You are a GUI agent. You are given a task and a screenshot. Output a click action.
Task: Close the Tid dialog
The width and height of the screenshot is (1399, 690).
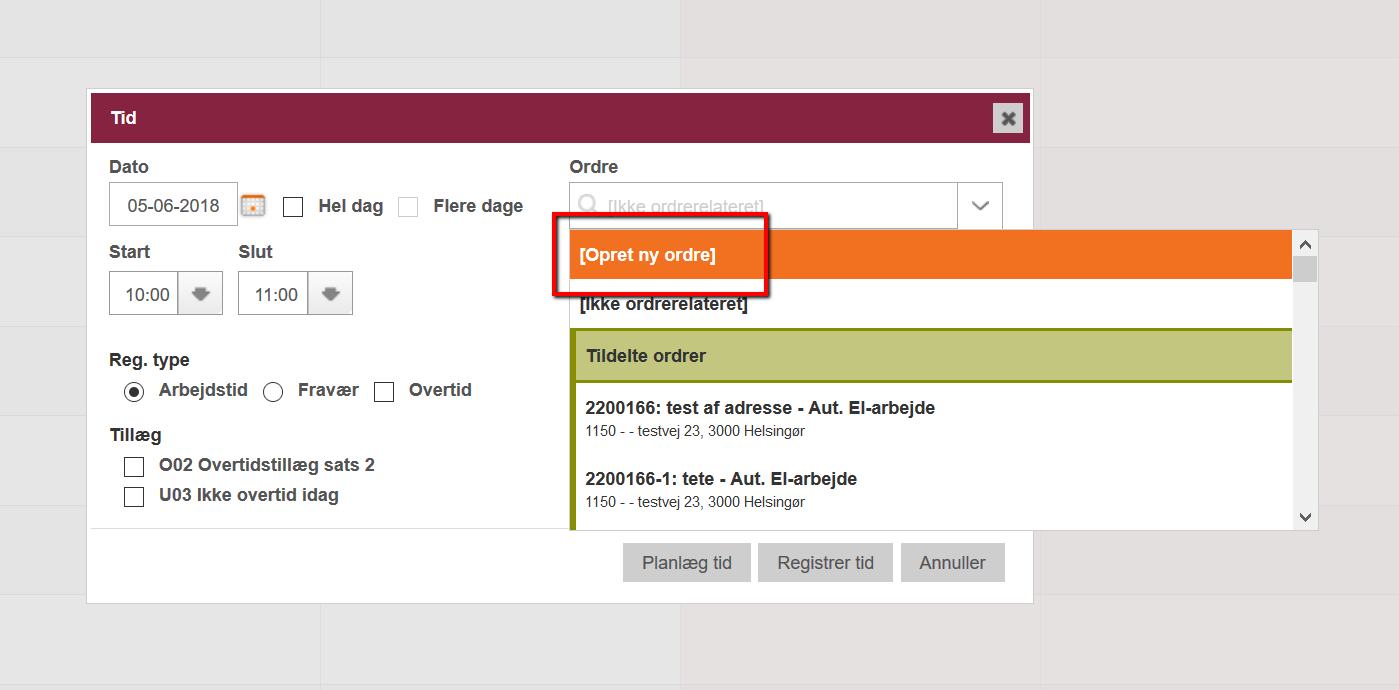click(1008, 118)
